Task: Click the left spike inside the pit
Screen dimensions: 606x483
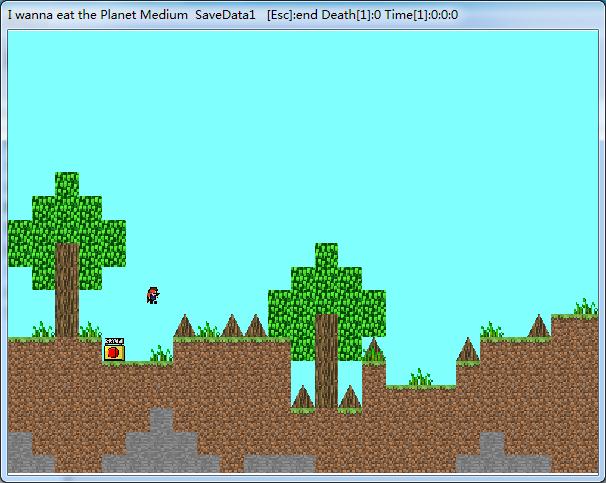Action: (x=302, y=398)
